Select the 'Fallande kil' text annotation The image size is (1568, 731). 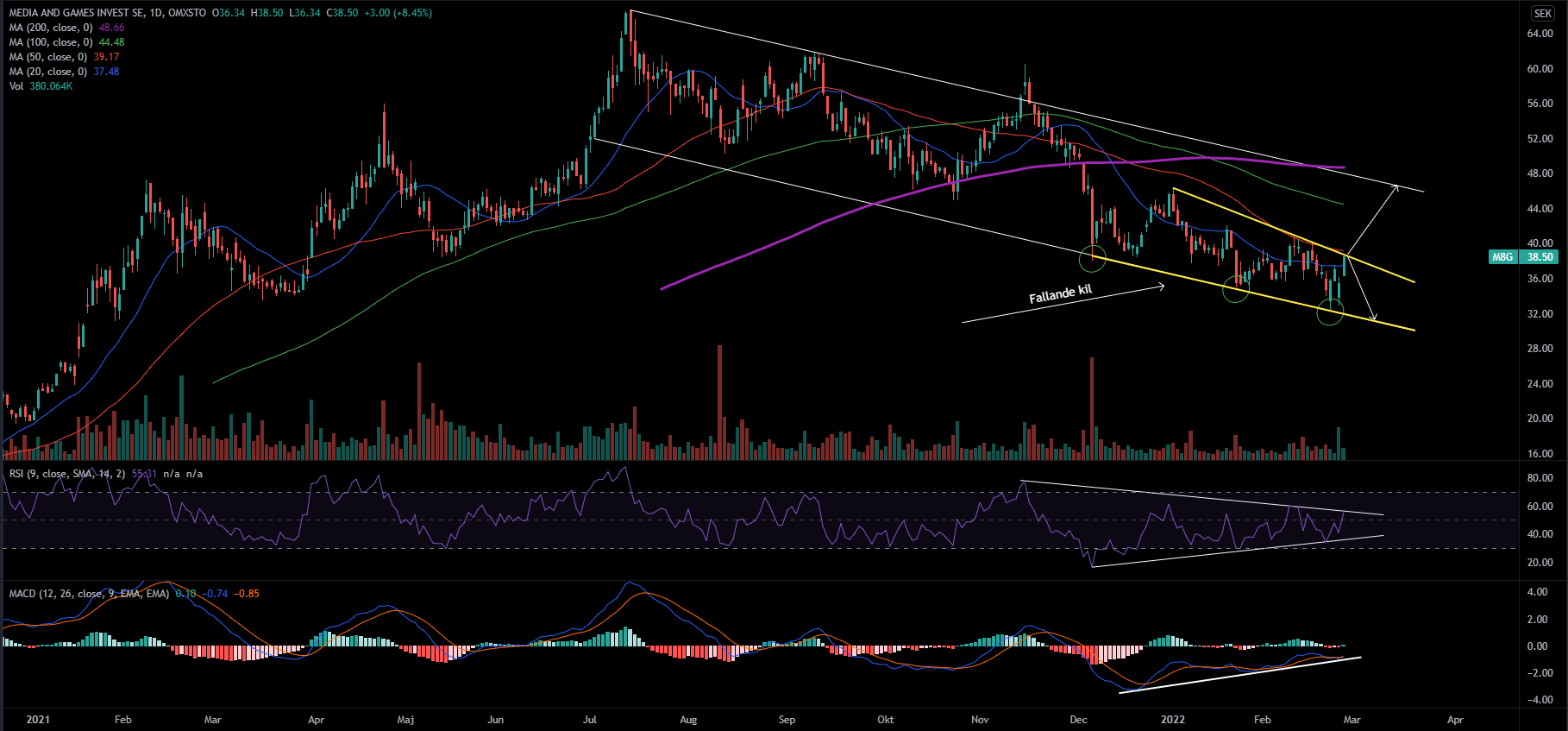(1060, 294)
